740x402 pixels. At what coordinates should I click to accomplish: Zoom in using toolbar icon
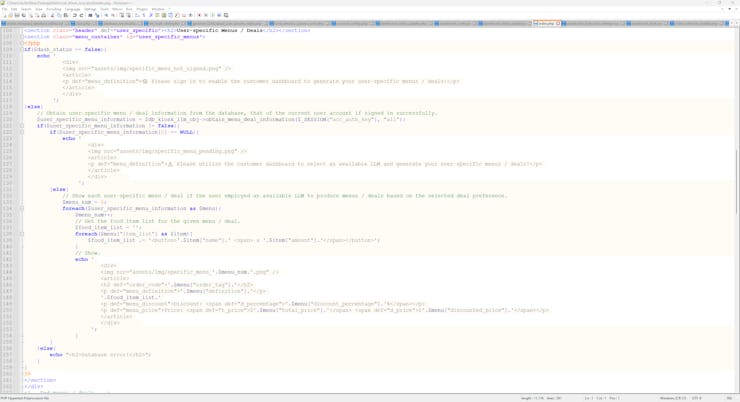point(106,15)
